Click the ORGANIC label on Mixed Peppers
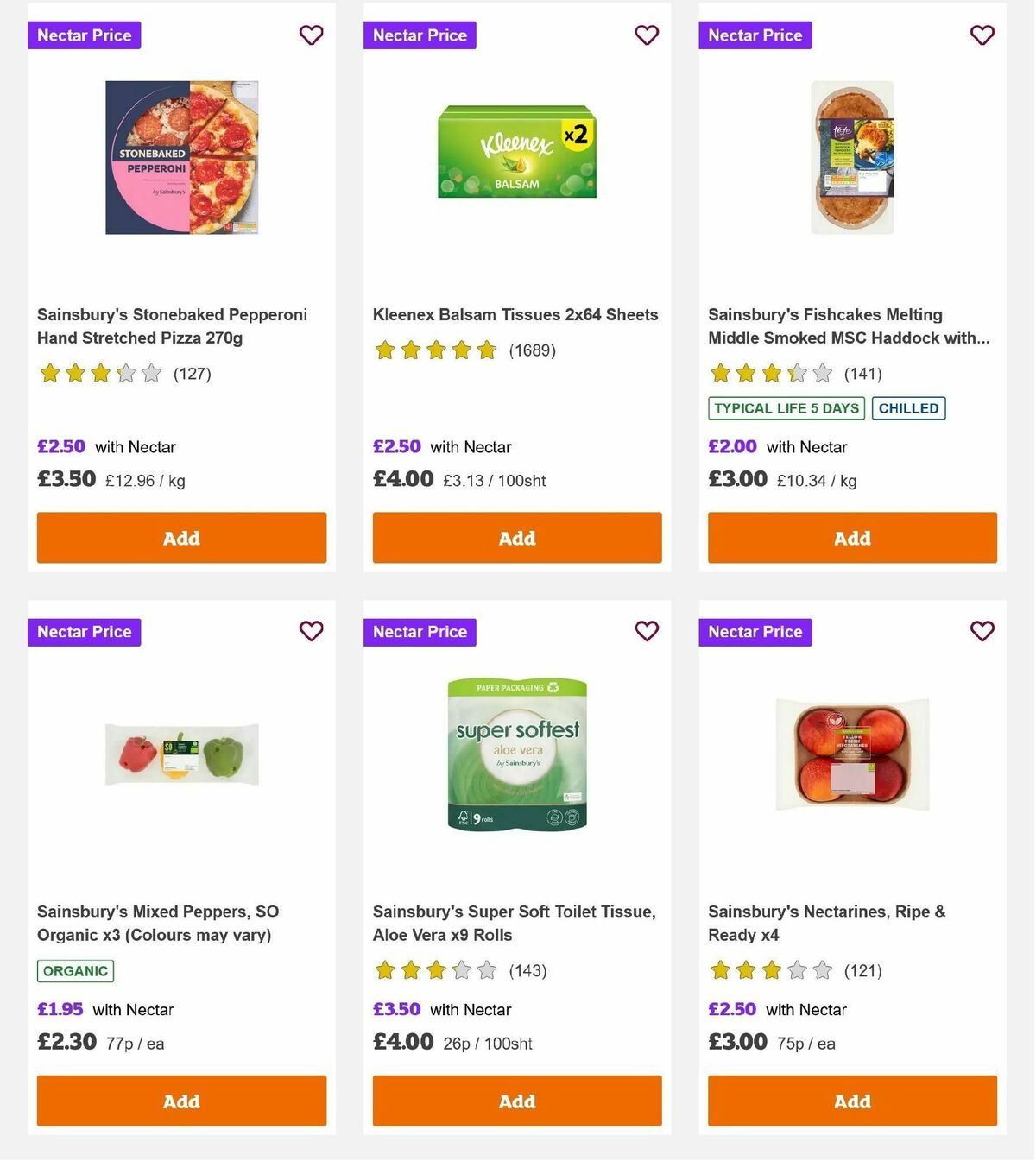The height and width of the screenshot is (1161, 1036). tap(74, 970)
